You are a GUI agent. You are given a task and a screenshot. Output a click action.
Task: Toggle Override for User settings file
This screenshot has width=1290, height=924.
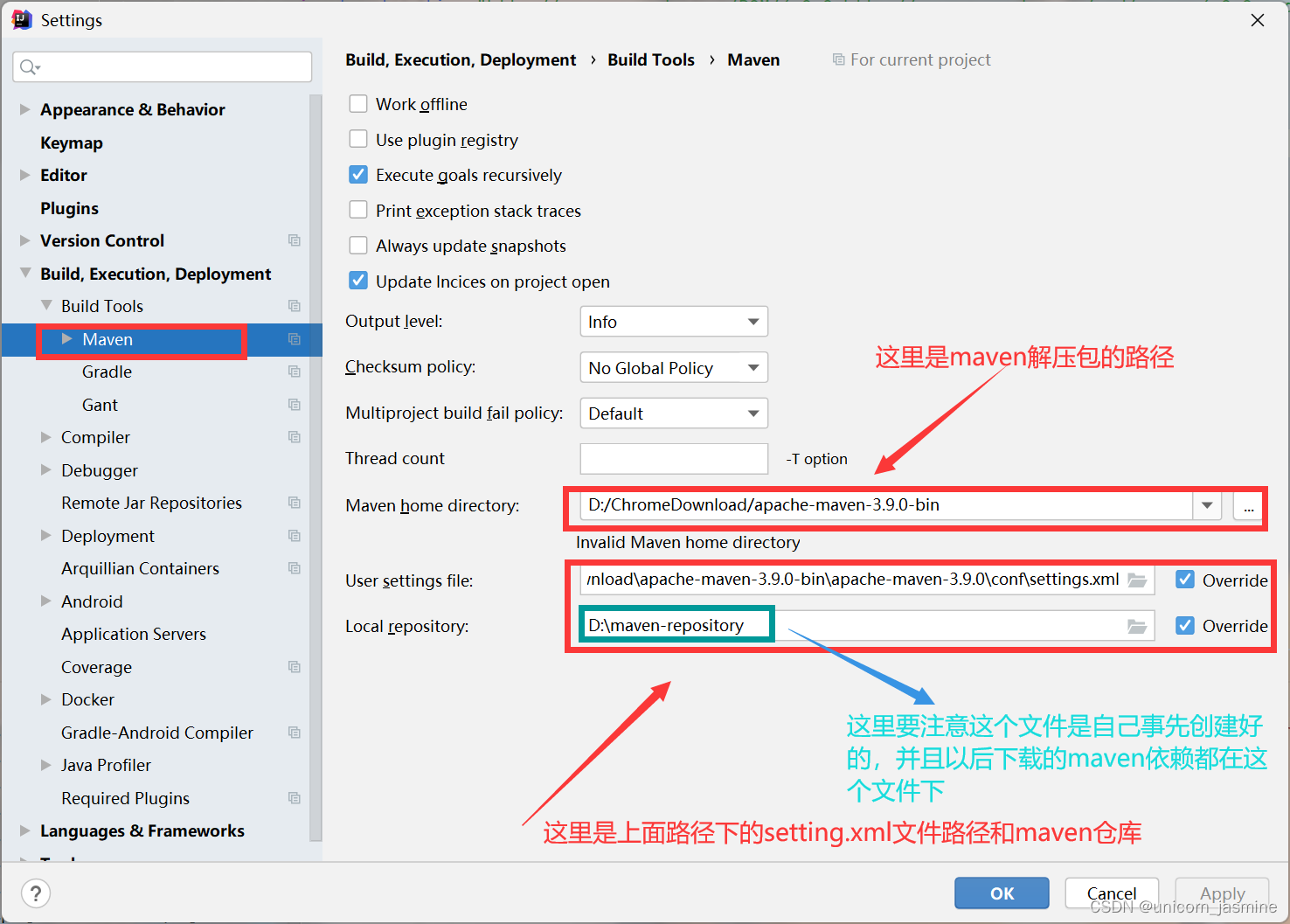point(1185,580)
